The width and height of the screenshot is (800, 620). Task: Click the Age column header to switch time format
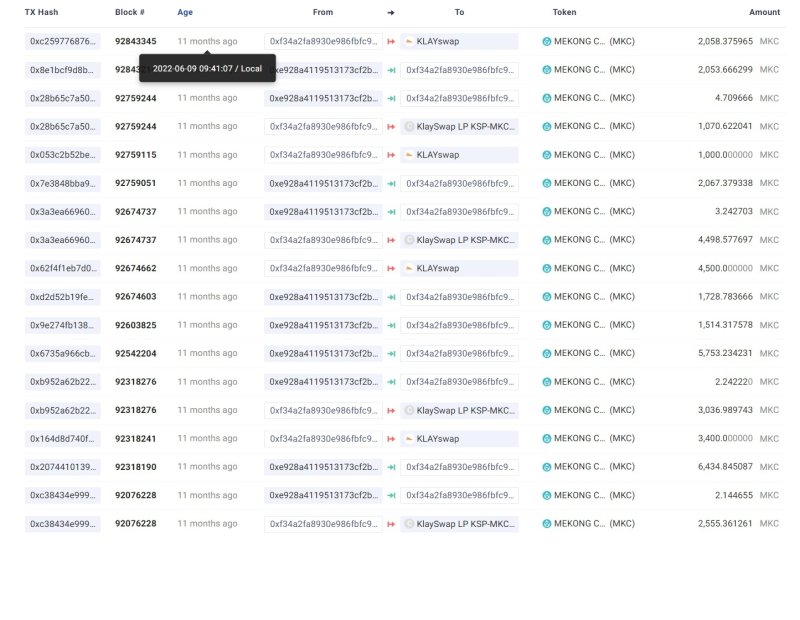click(185, 12)
